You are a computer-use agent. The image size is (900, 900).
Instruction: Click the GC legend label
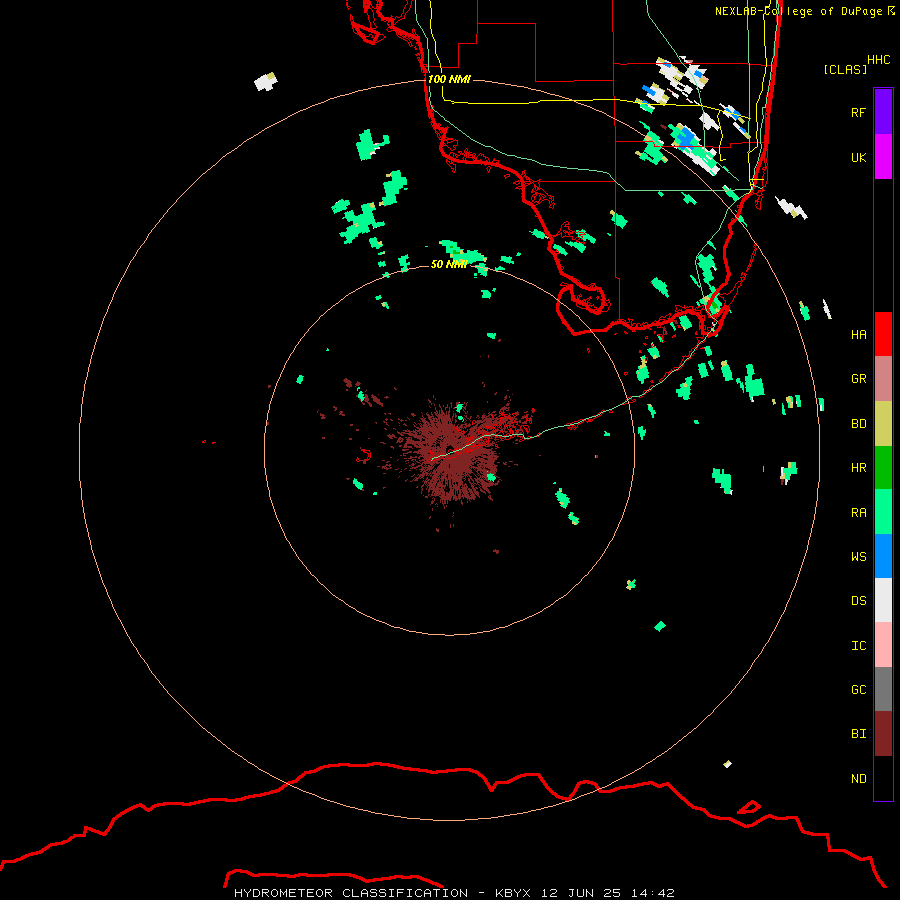858,689
